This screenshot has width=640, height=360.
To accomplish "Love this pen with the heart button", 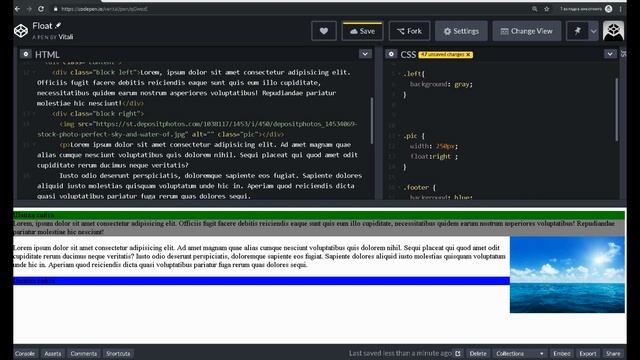I will [x=324, y=31].
